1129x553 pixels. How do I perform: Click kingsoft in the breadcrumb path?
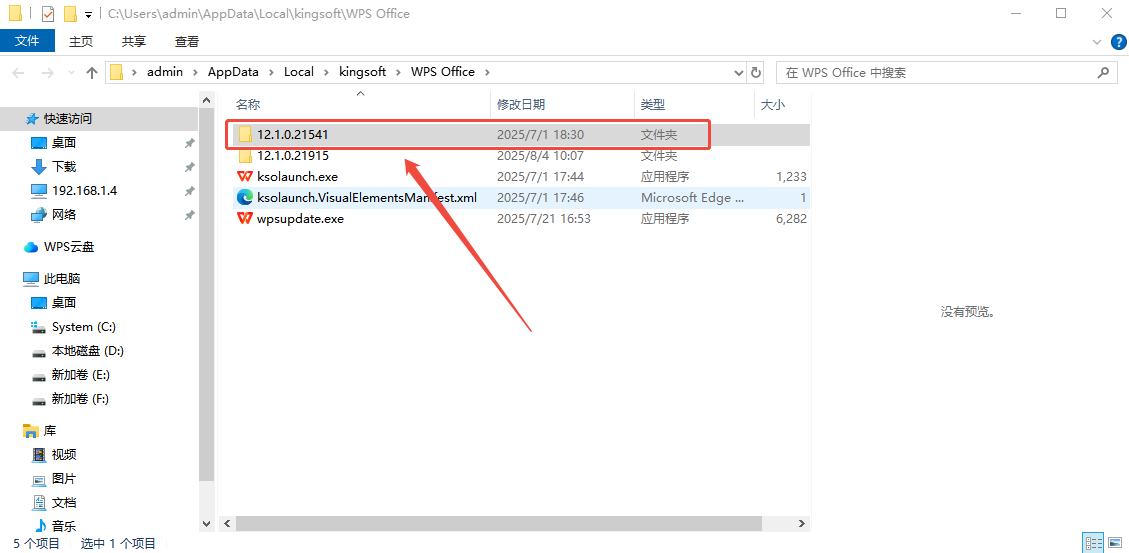[363, 72]
